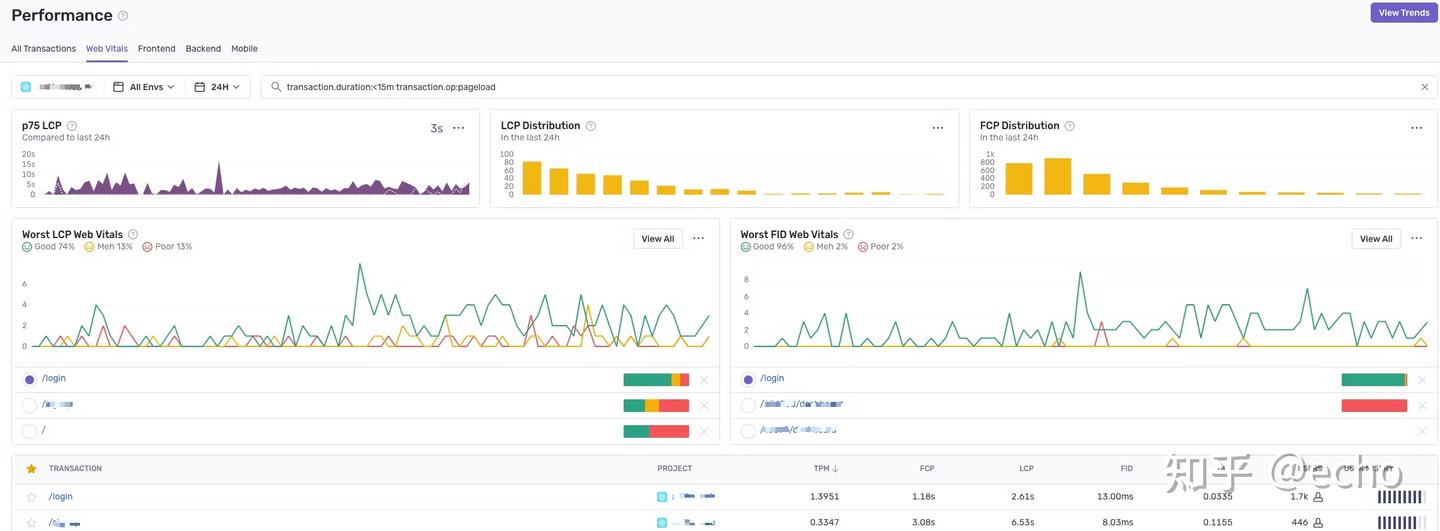Switch to the All Transactions tab
1440x531 pixels.
point(43,49)
